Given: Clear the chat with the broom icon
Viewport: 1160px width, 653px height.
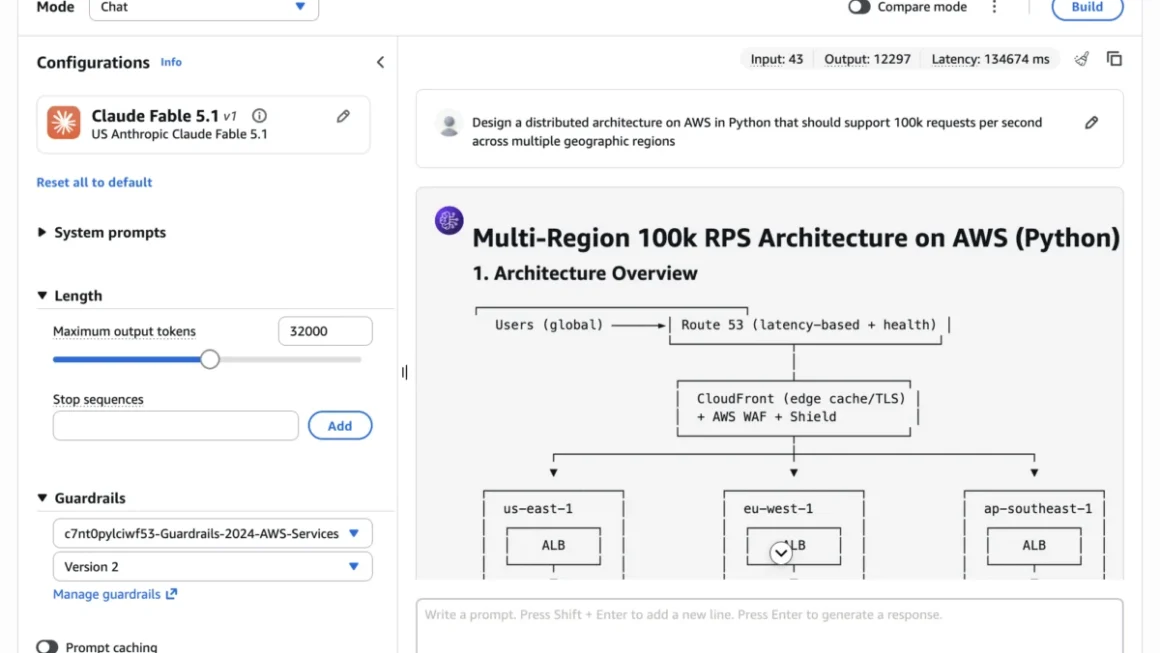Looking at the screenshot, I should coord(1082,59).
